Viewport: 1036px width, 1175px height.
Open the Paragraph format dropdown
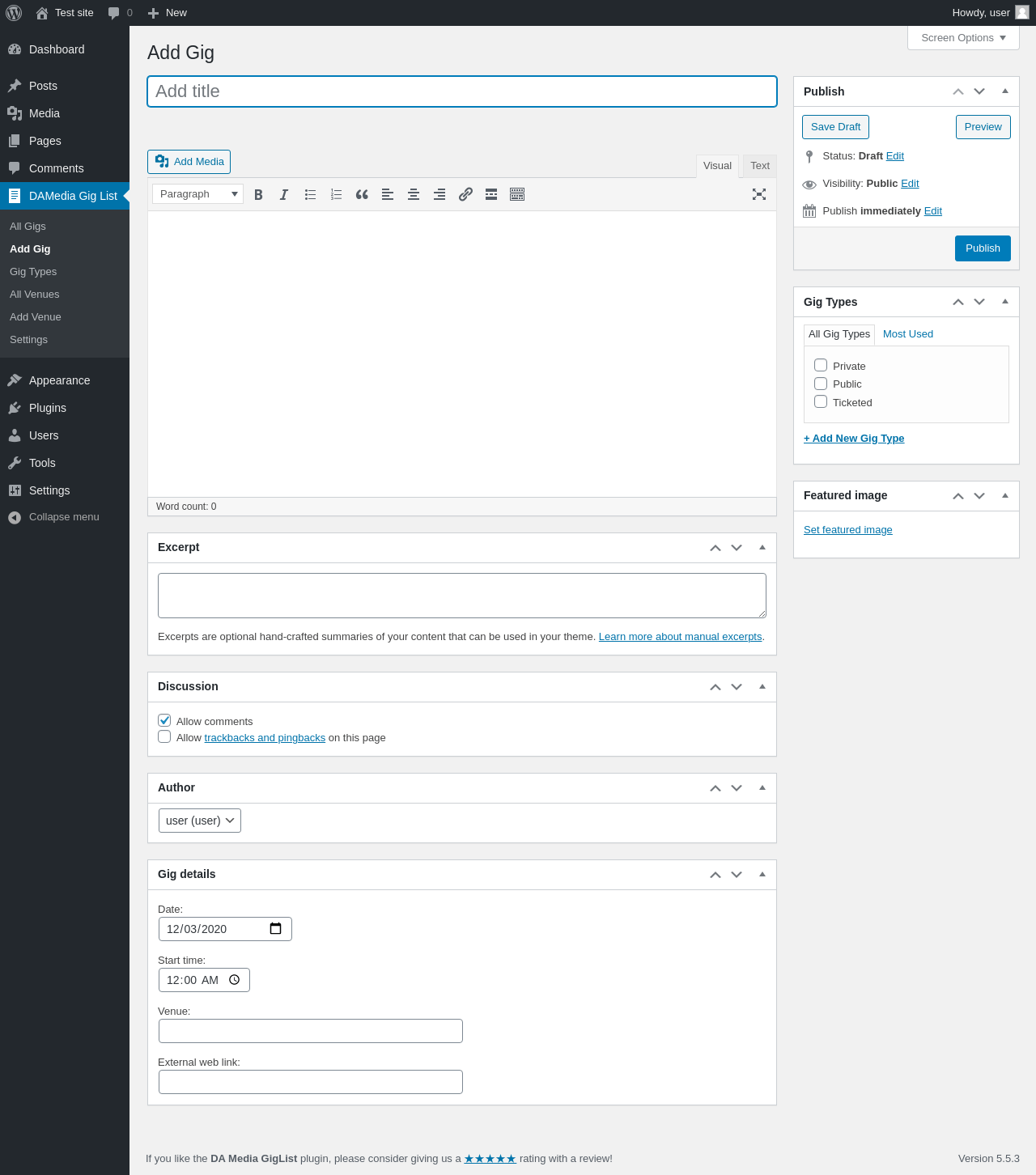197,194
